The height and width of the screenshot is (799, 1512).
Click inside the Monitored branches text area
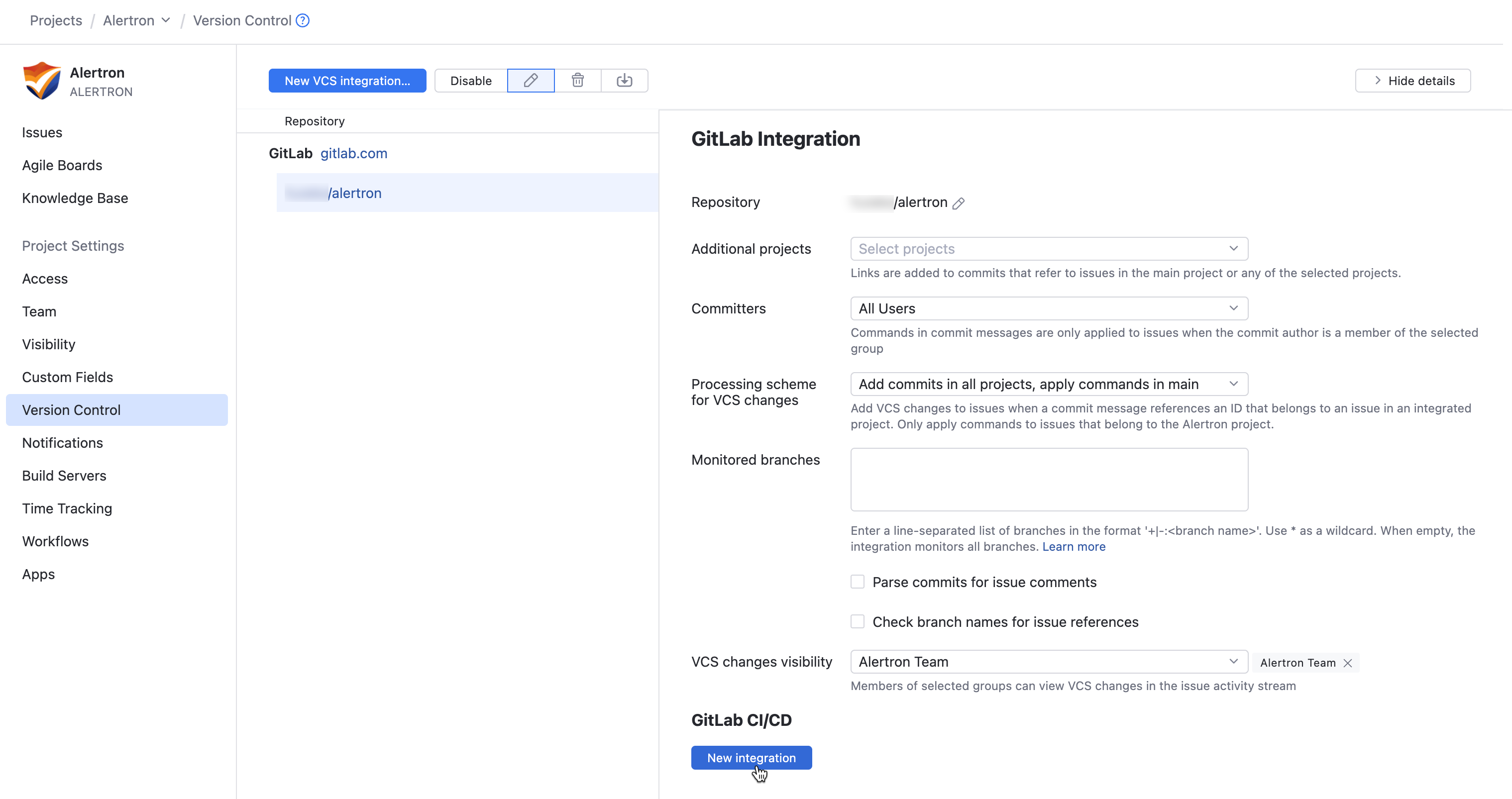1048,479
